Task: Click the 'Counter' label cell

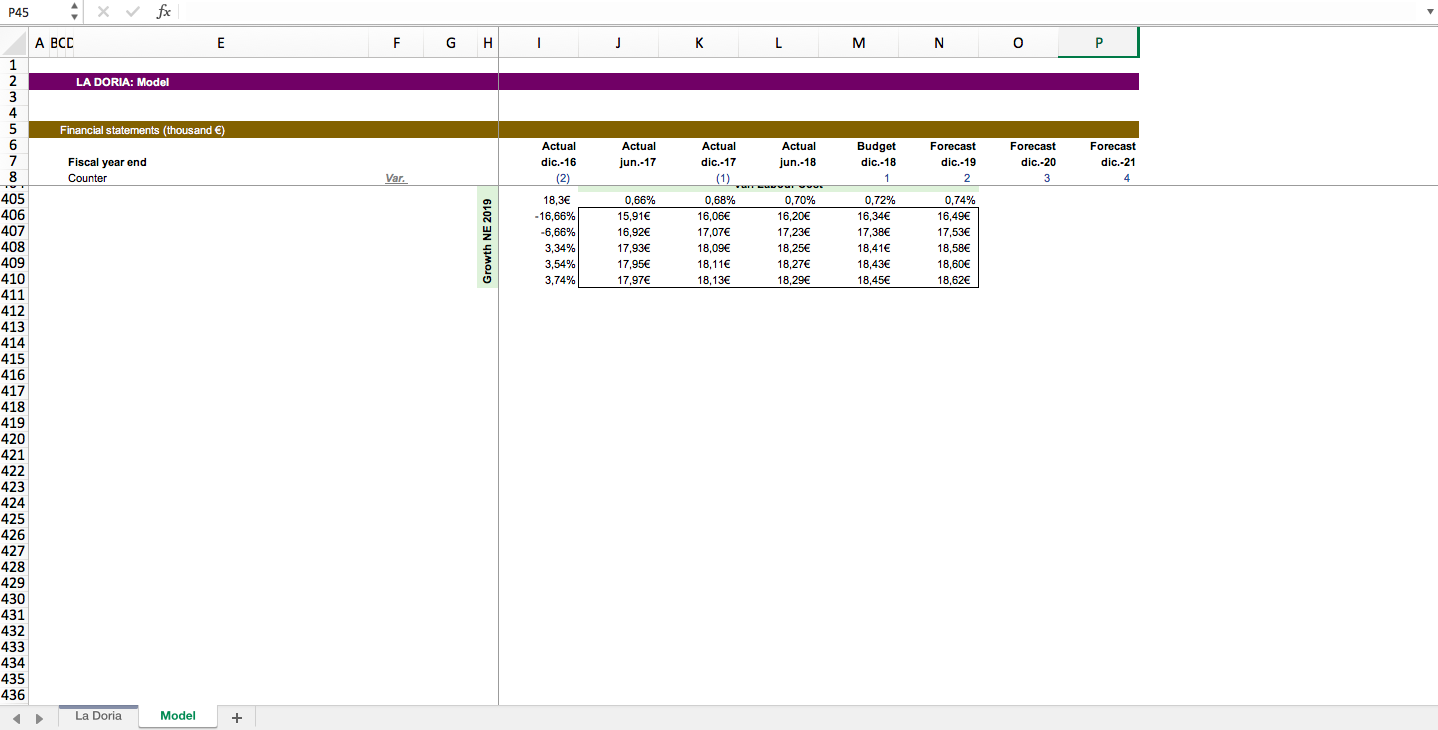Action: [87, 178]
